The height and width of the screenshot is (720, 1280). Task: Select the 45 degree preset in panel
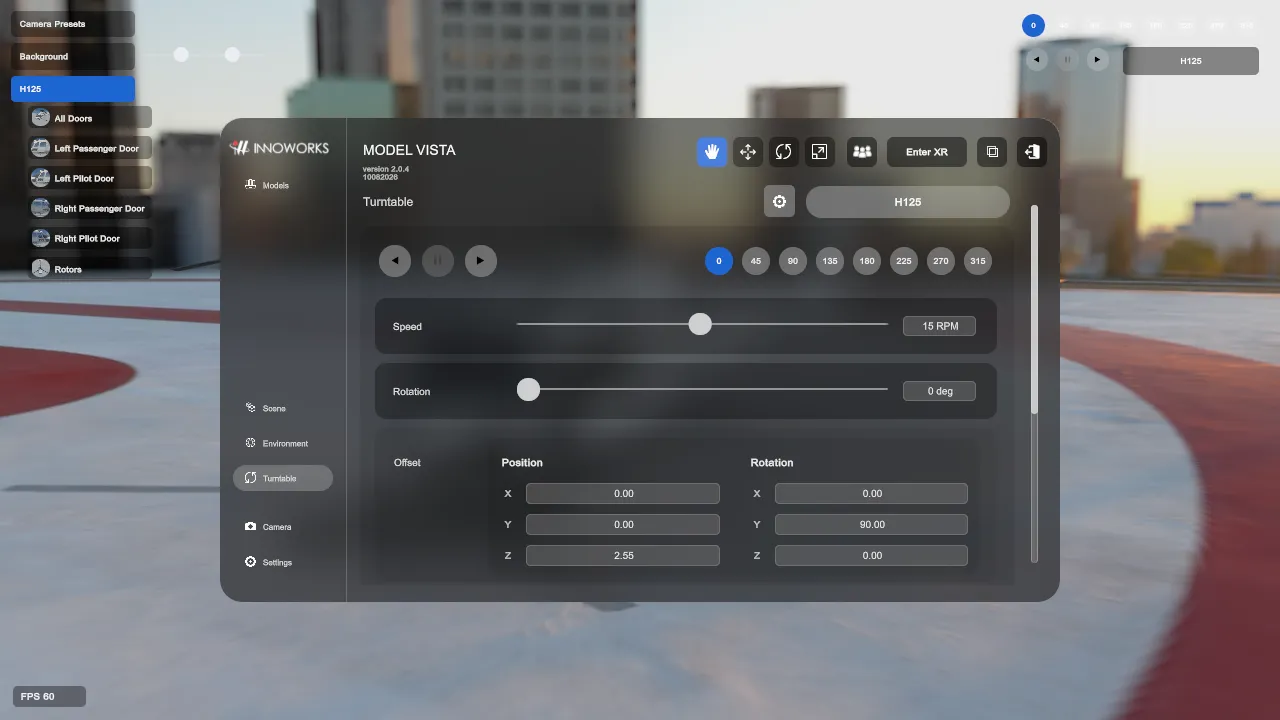pyautogui.click(x=756, y=261)
